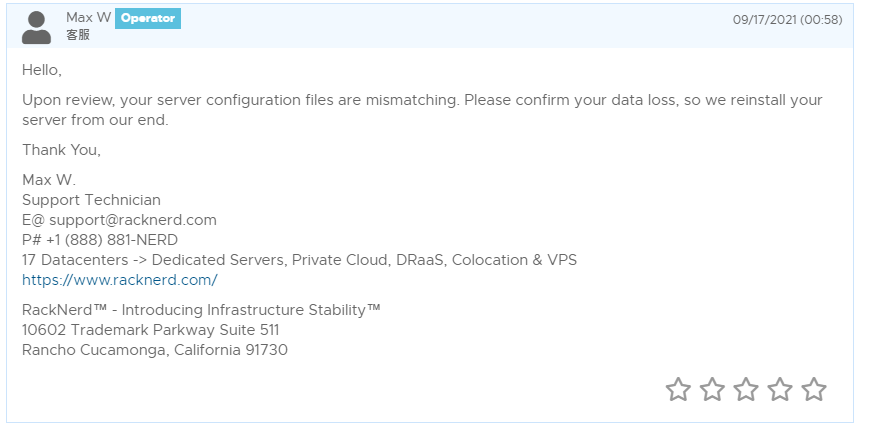880x427 pixels.
Task: Click the operator's profile avatar icon
Action: point(36,28)
